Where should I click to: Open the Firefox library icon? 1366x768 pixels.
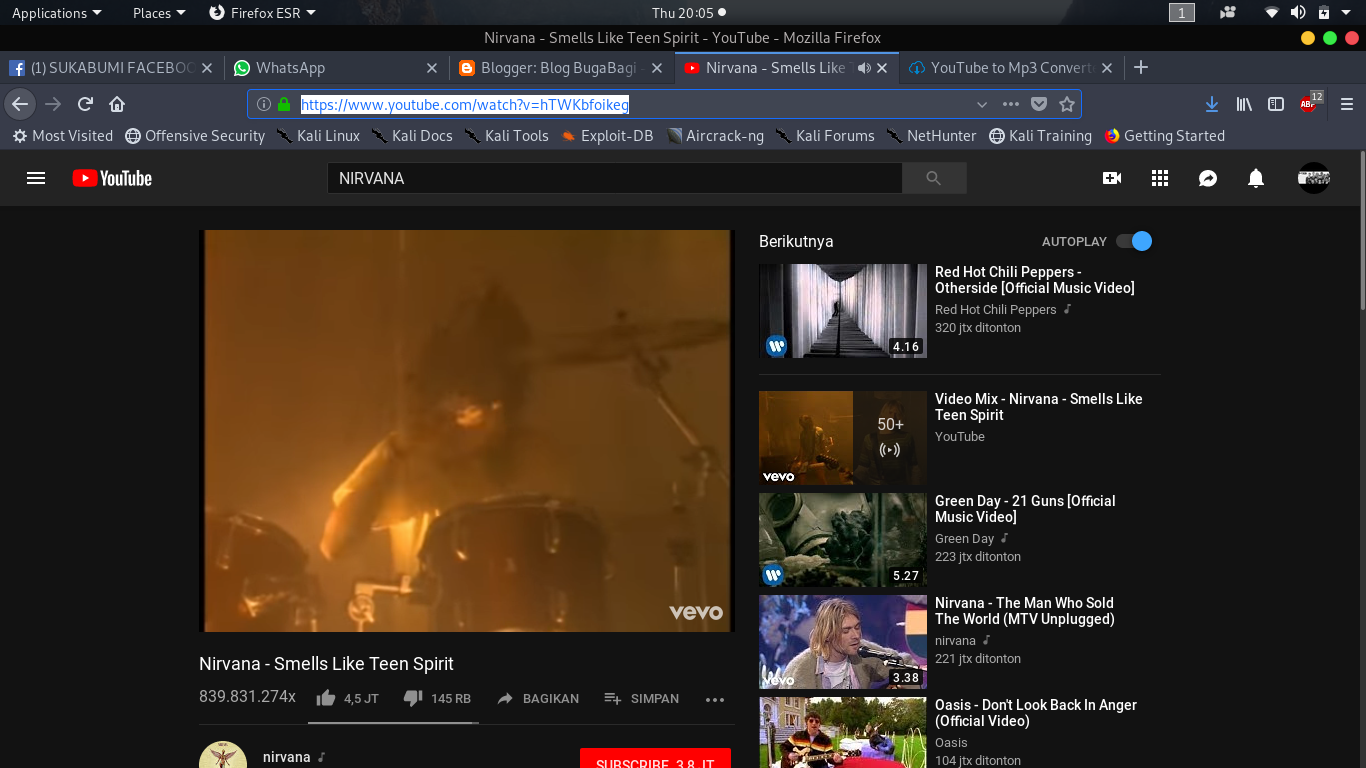point(1245,104)
